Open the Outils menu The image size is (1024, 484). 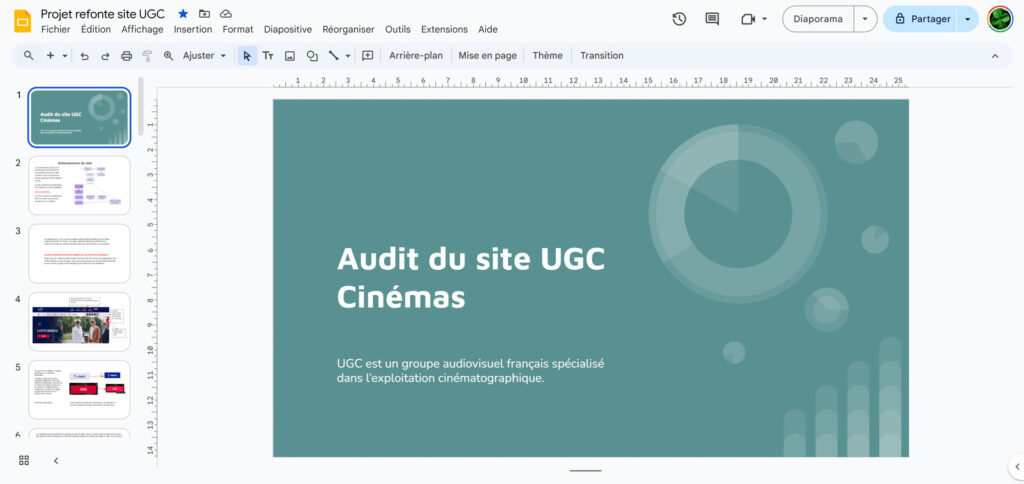[398, 29]
